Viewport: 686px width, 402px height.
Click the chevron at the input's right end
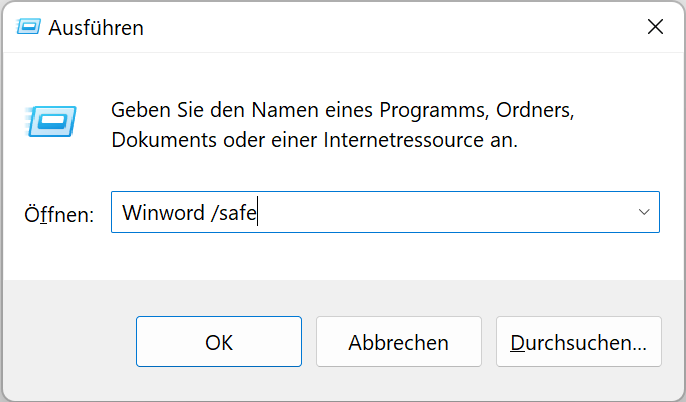pos(644,212)
